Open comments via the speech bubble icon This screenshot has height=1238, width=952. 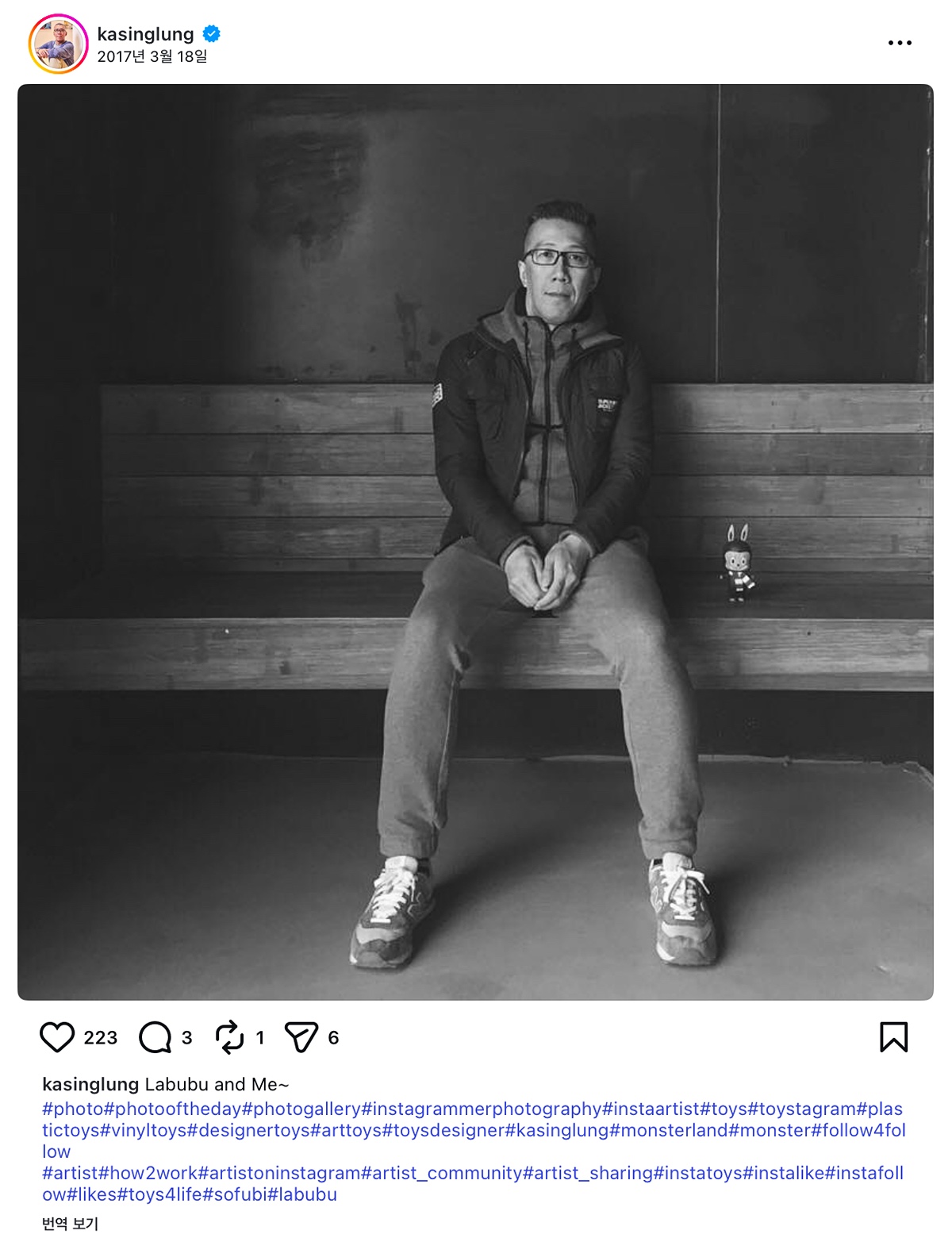[x=155, y=1037]
